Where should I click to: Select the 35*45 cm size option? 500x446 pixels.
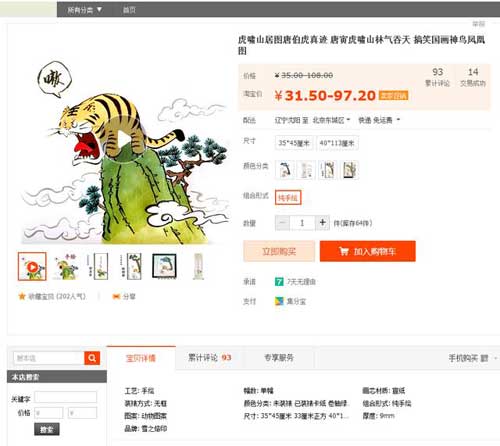click(294, 143)
